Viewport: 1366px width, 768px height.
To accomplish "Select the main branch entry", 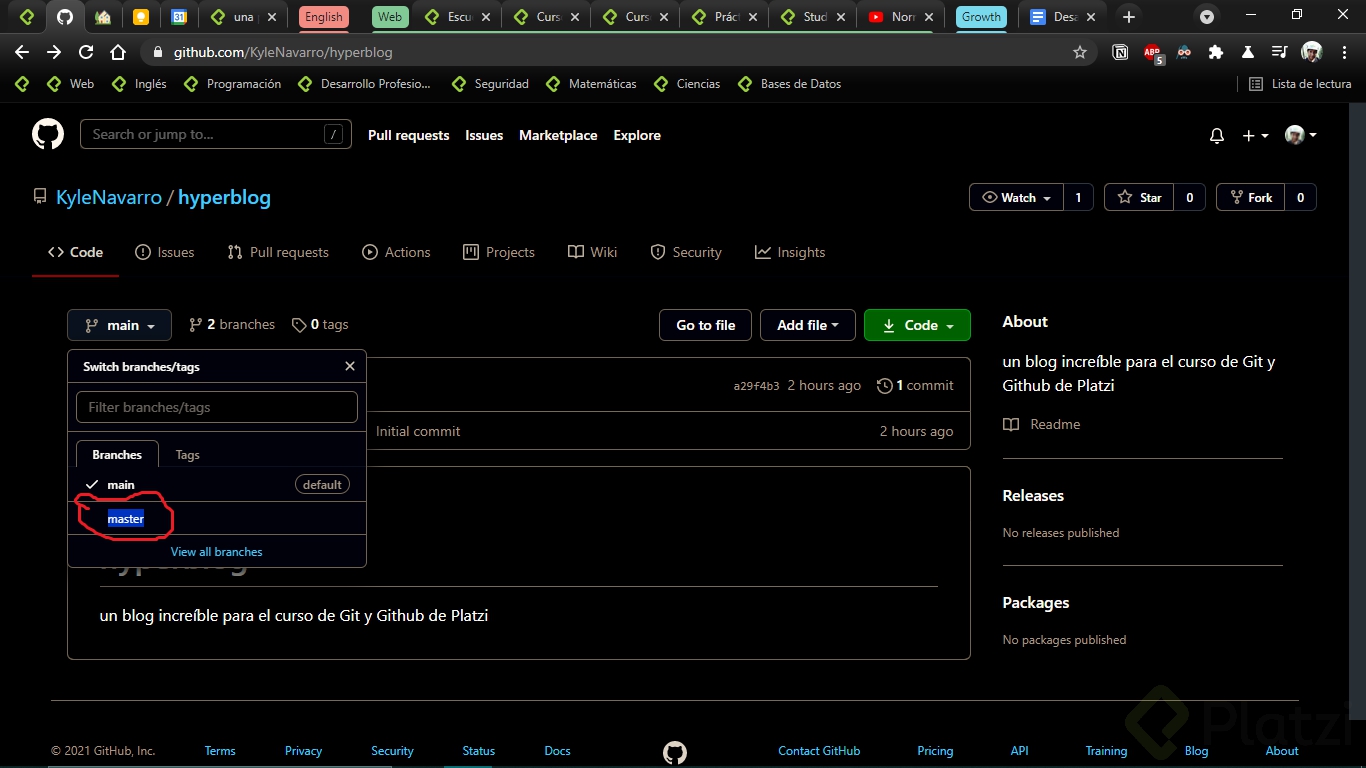I will [x=217, y=484].
